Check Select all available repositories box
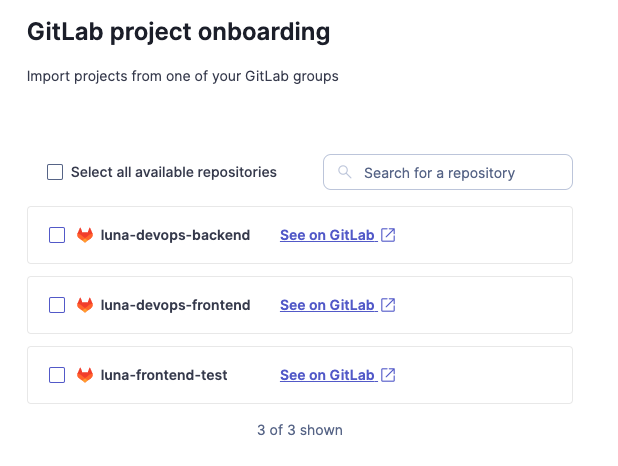The height and width of the screenshot is (466, 618). pos(55,172)
